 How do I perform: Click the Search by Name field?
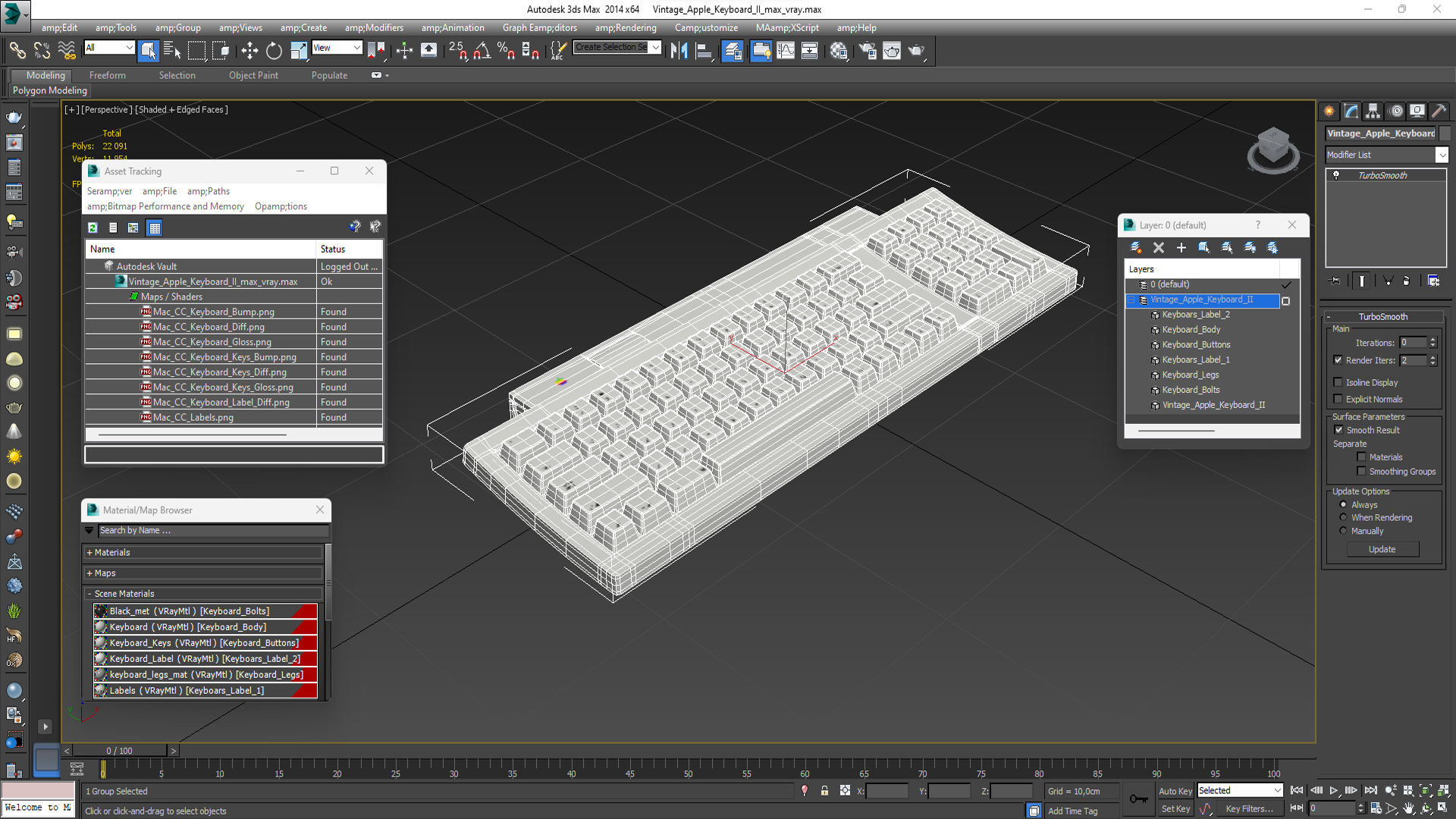click(x=213, y=531)
